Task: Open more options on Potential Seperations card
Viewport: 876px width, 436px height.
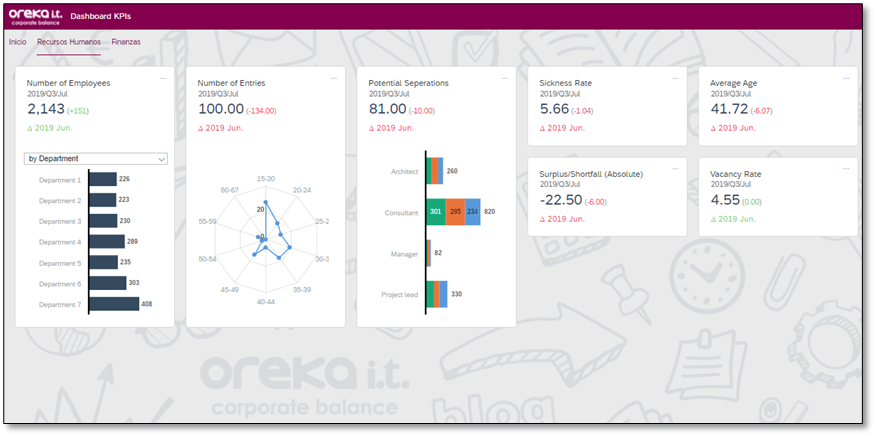Action: (504, 78)
